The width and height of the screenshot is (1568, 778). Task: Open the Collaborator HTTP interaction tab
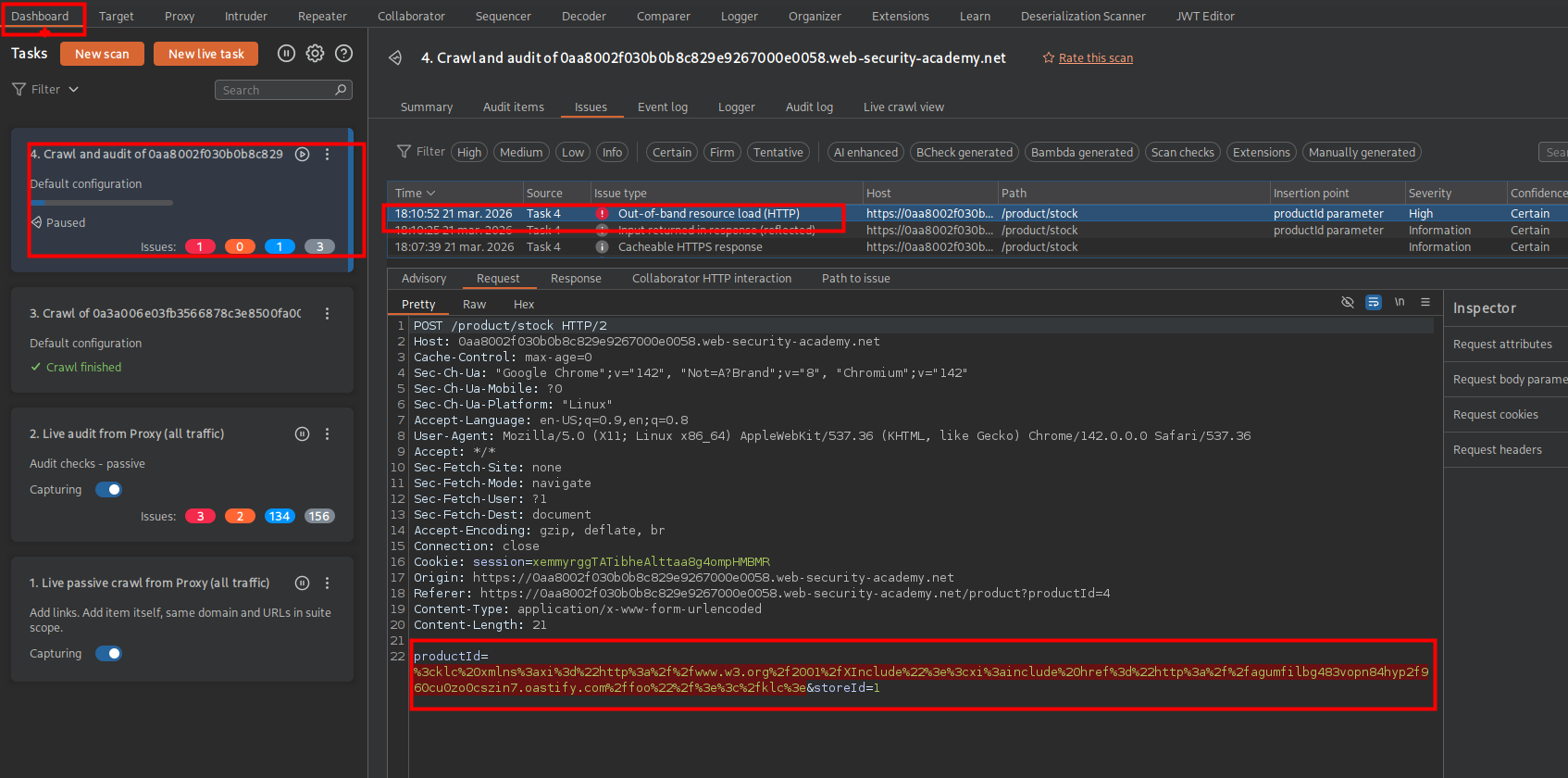[711, 279]
